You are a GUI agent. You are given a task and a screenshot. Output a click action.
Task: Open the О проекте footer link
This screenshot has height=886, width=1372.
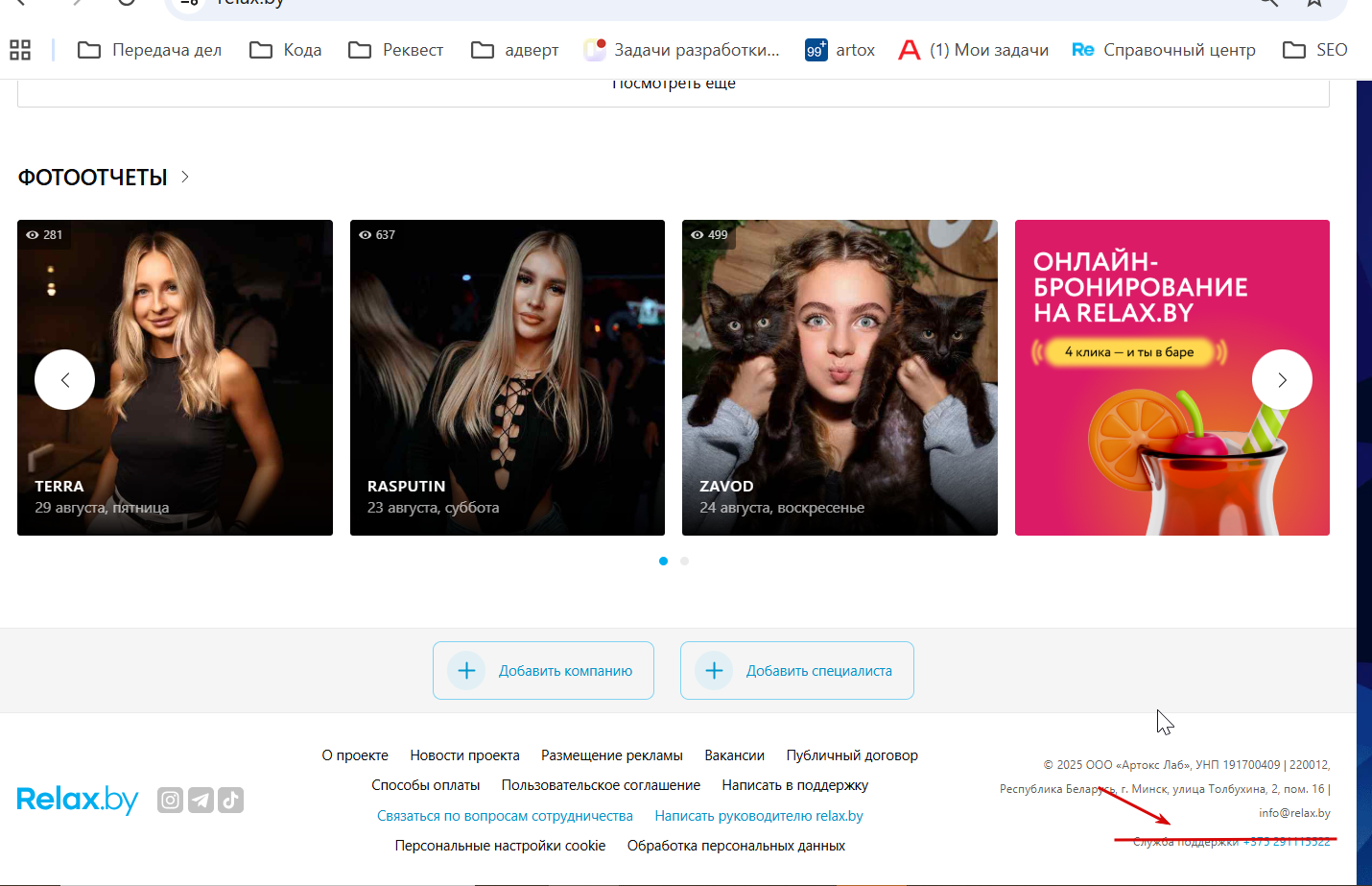(x=355, y=755)
